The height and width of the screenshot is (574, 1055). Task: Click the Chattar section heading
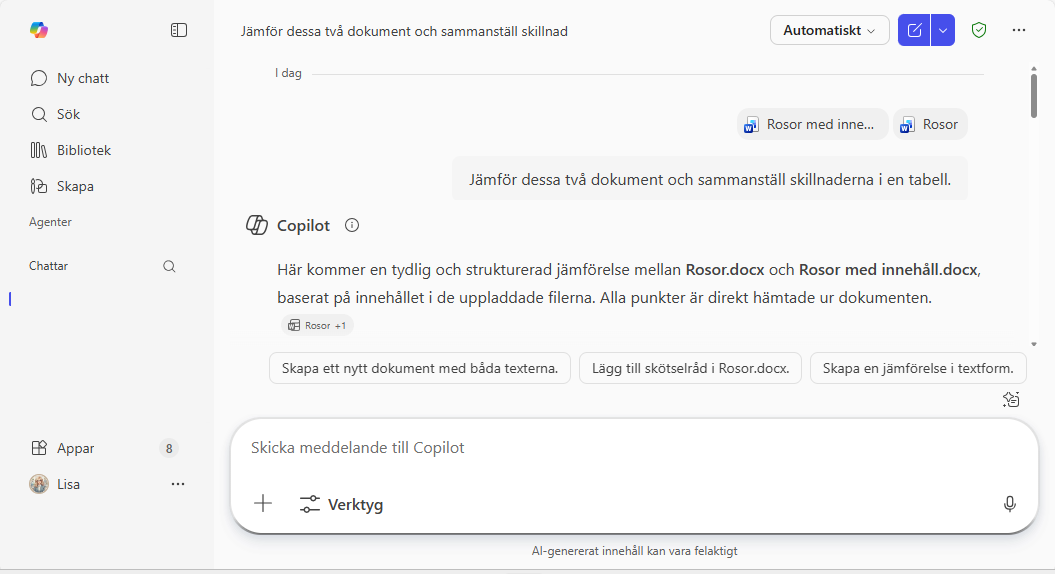48,266
